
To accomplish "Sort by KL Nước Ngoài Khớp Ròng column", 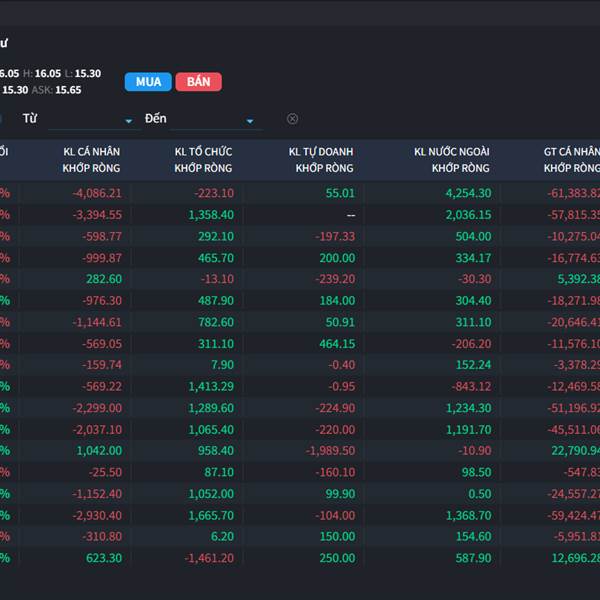I will pos(452,160).
